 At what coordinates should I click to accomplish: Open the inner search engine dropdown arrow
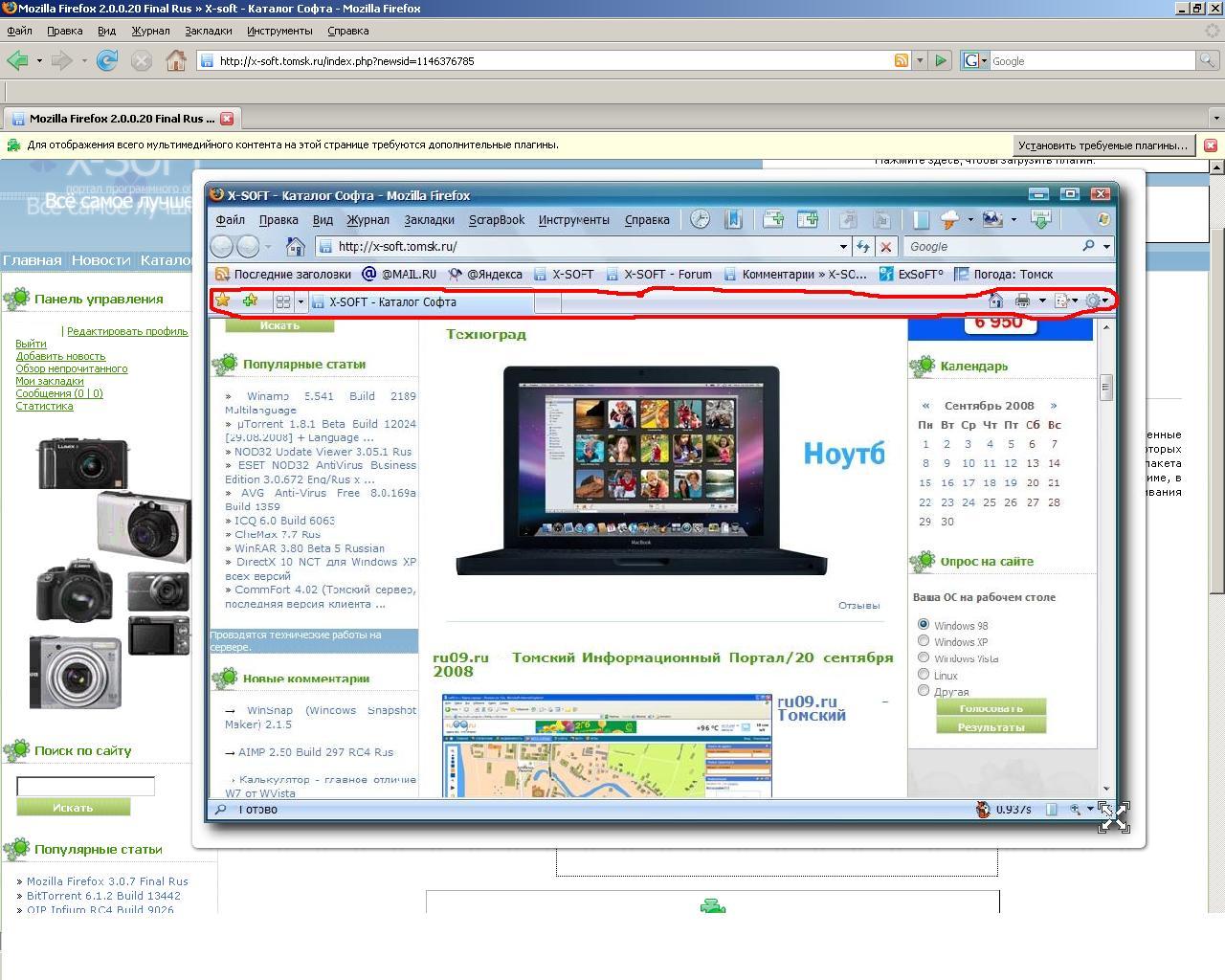coord(1106,246)
